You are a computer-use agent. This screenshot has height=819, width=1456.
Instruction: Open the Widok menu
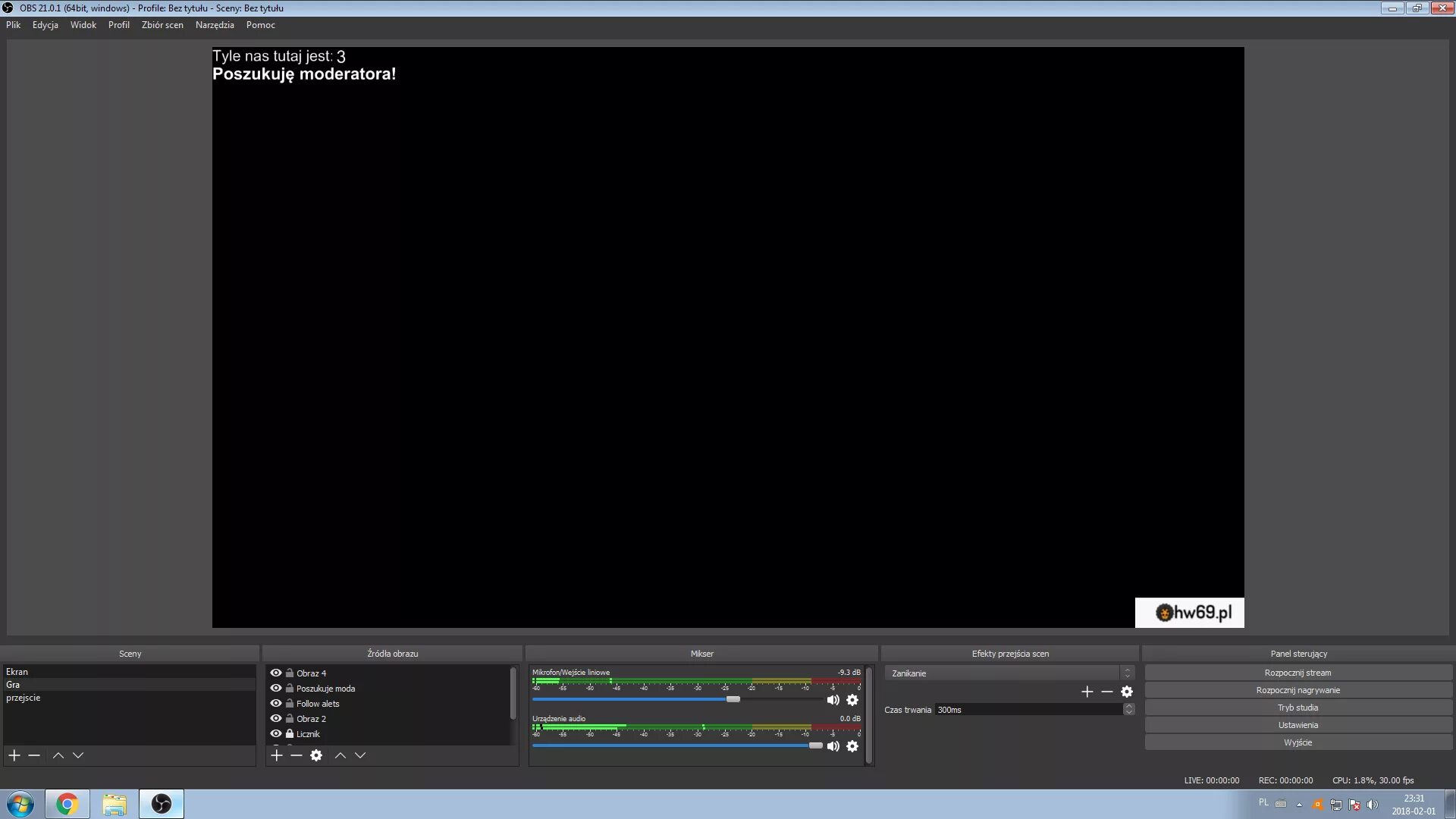tap(83, 24)
